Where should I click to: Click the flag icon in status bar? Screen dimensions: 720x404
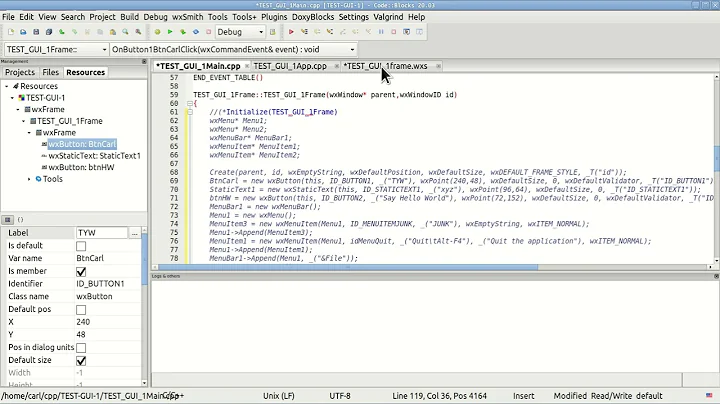click(709, 396)
